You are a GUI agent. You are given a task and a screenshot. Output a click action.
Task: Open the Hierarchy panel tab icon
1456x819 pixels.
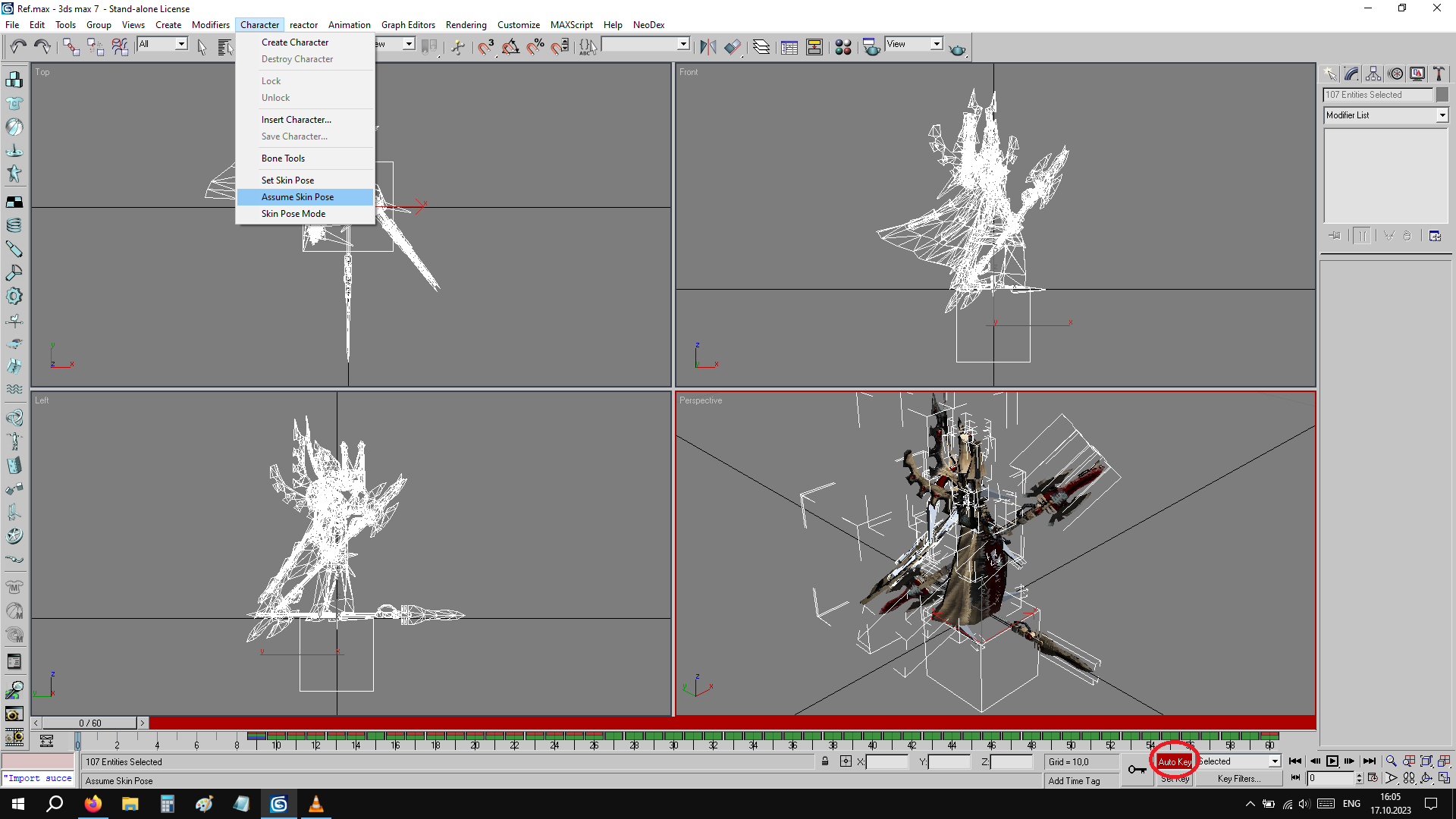[x=1373, y=74]
